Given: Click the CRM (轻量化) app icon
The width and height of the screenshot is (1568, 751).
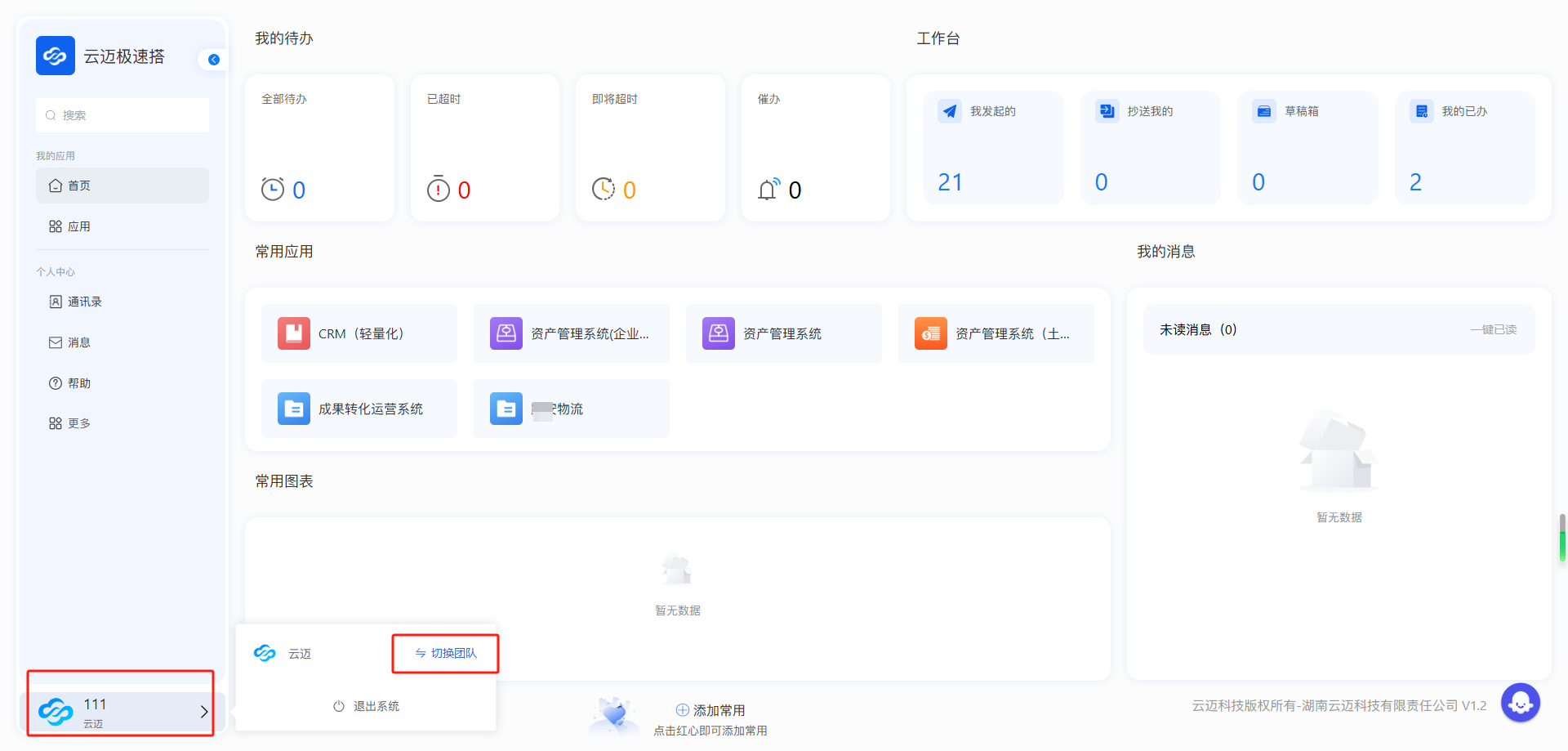Looking at the screenshot, I should coord(293,333).
